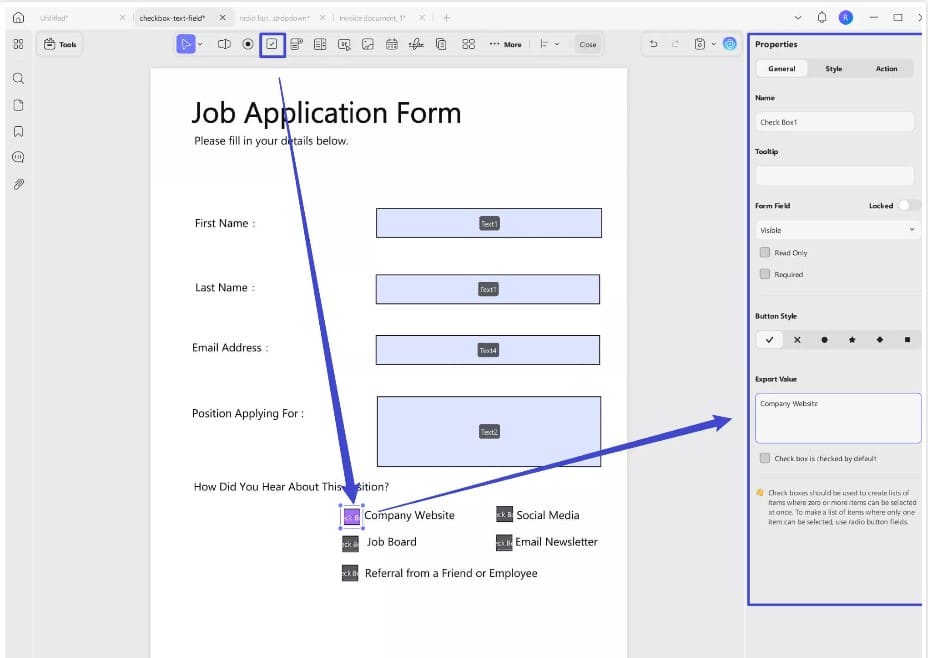The height and width of the screenshot is (658, 928).
Task: Select the radio button tool
Action: [247, 43]
